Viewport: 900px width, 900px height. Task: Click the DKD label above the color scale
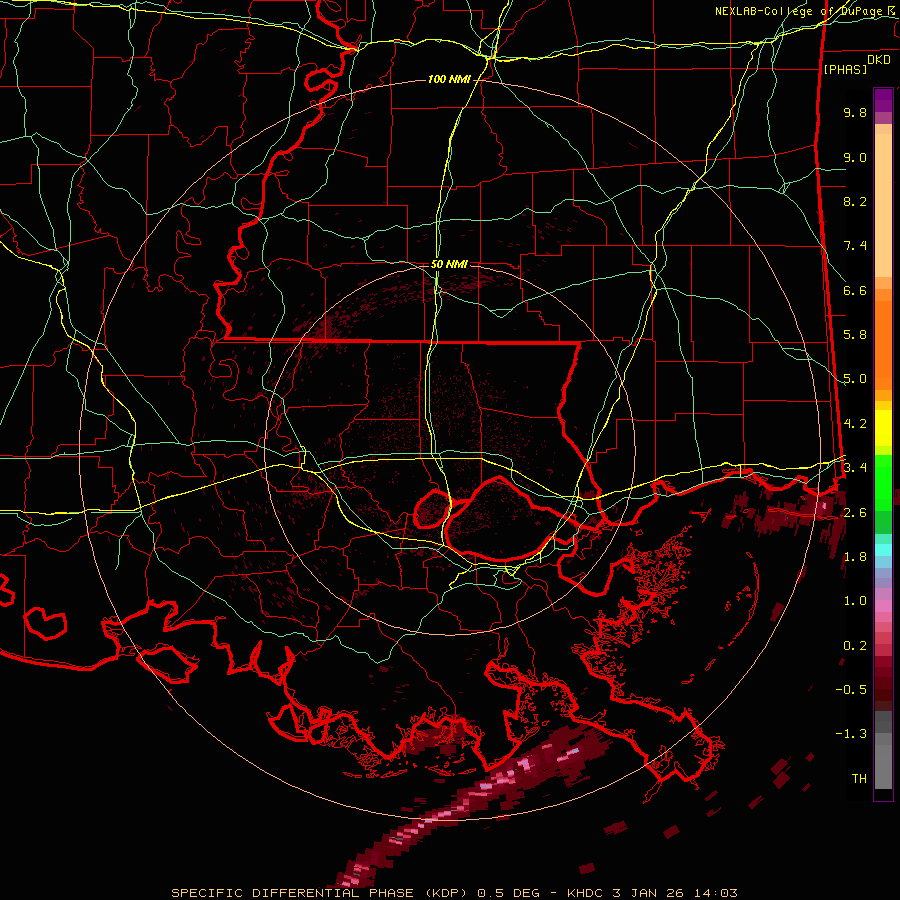tap(879, 60)
